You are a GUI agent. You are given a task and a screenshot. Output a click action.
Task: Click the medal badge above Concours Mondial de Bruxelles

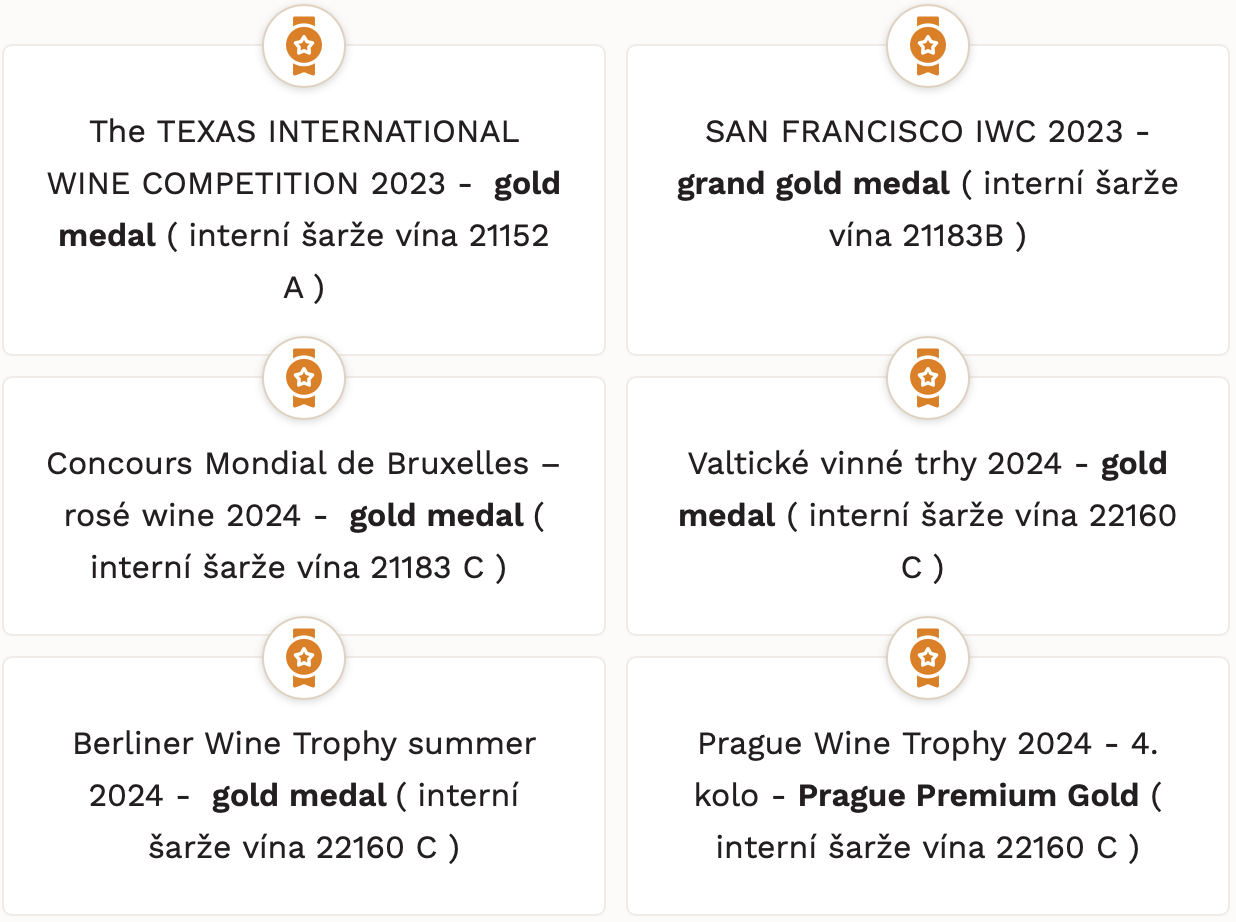point(304,378)
